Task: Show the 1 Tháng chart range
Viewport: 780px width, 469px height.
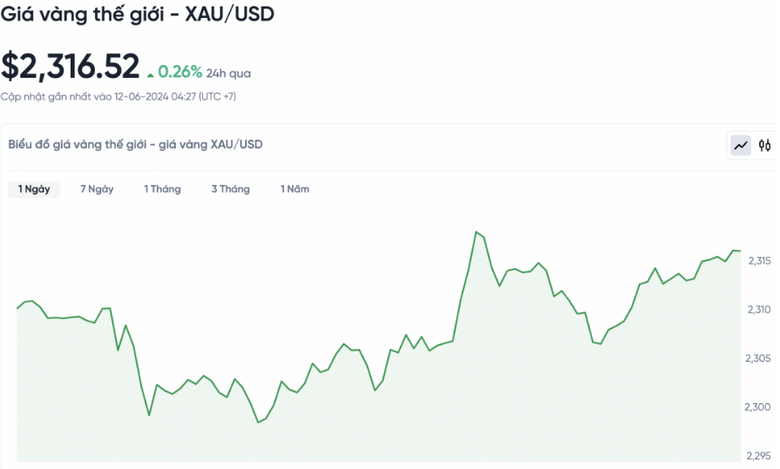Action: coord(162,189)
